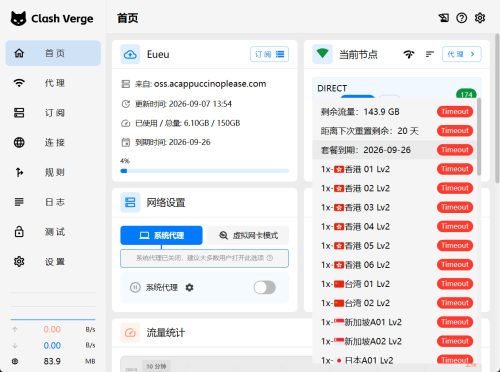This screenshot has width=500, height=372.
Task: Open 日志 logs page
Action: [53, 202]
